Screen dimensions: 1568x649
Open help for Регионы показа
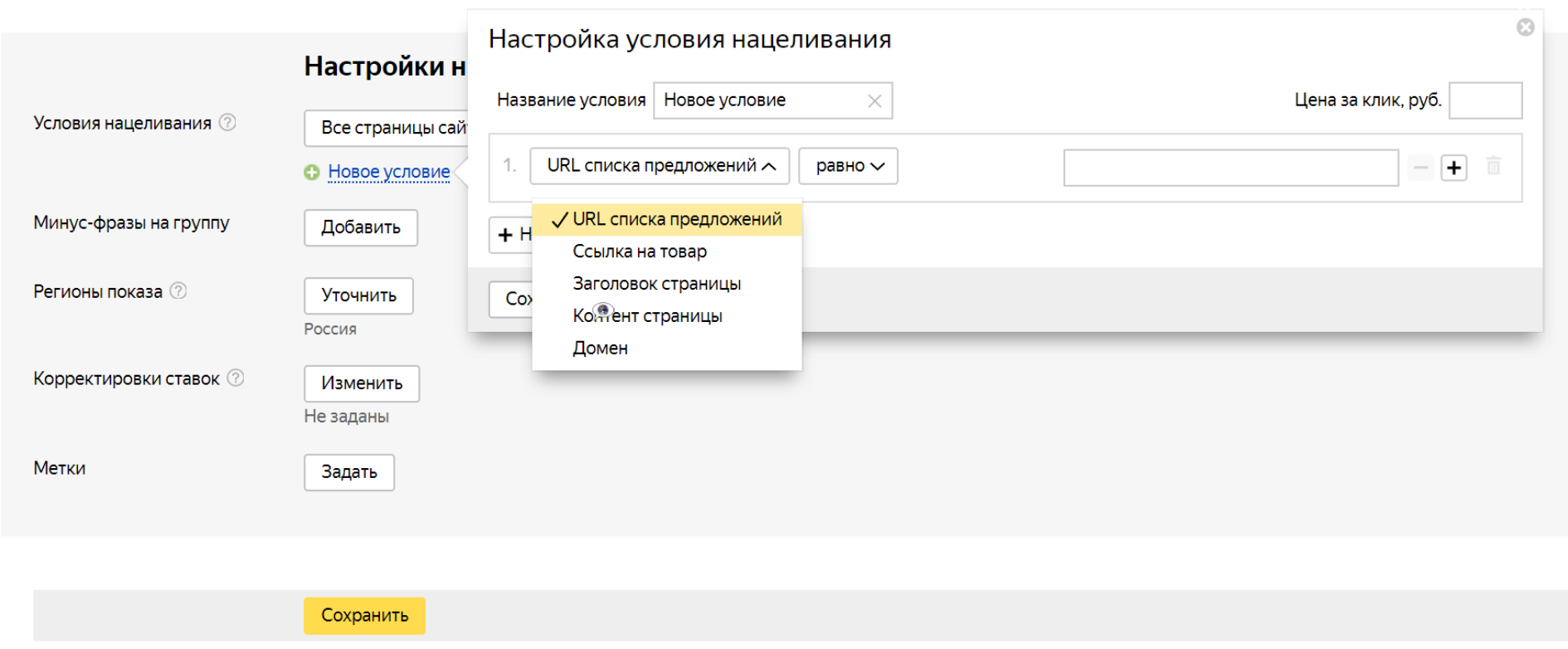pos(178,291)
